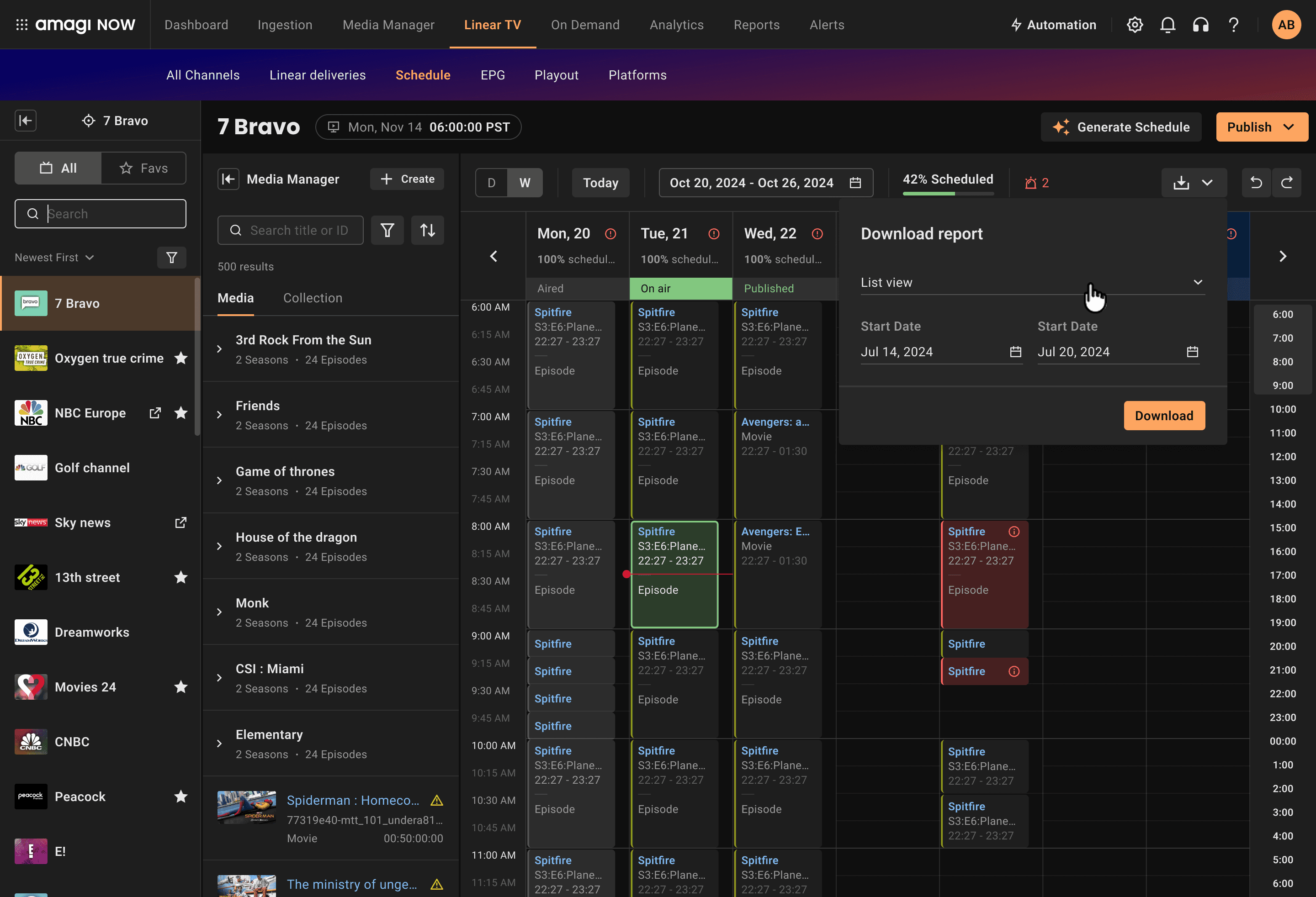Open the EPG sub-navigation tab

pos(492,75)
